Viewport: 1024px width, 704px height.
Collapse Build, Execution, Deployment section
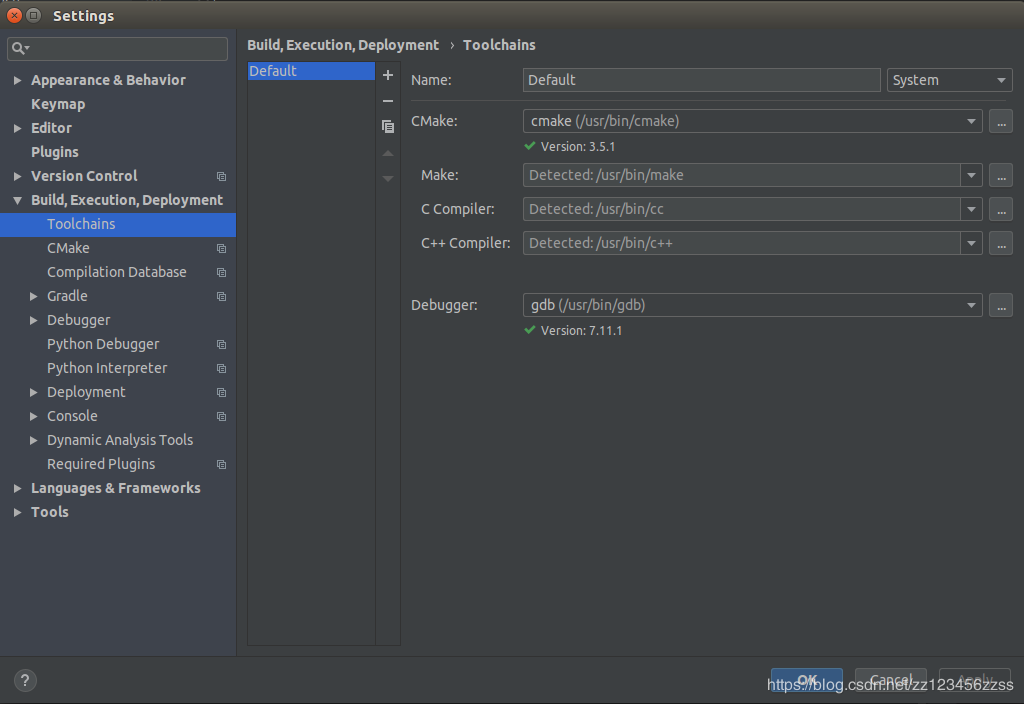18,200
